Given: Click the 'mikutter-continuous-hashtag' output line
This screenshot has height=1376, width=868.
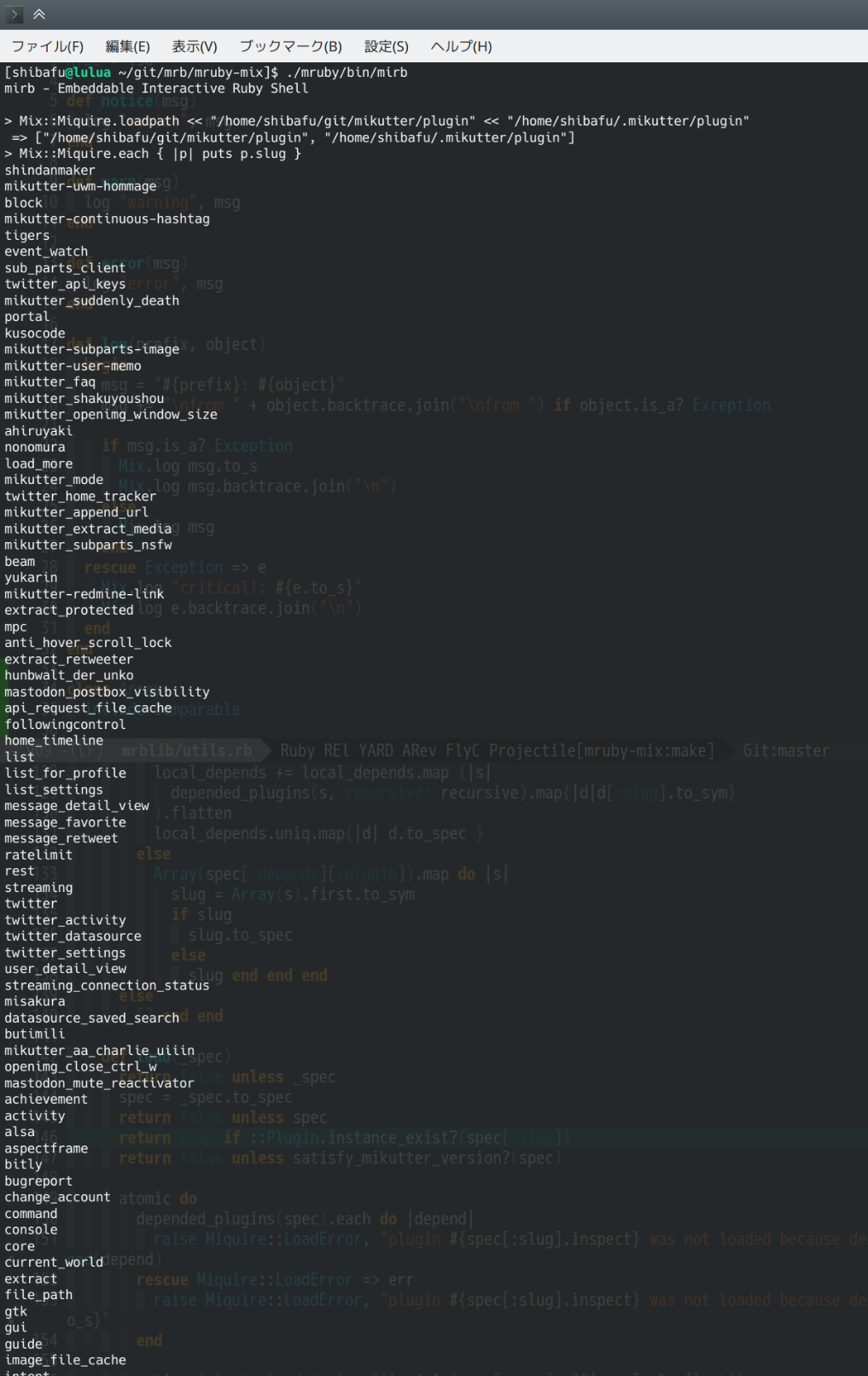Looking at the screenshot, I should click(107, 219).
